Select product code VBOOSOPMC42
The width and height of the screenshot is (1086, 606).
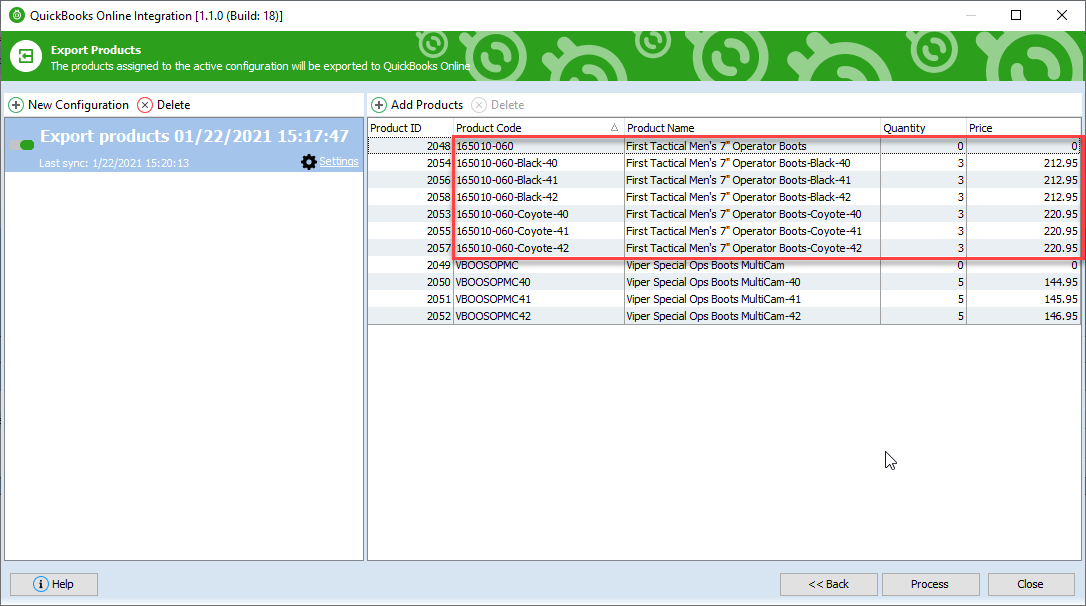pyautogui.click(x=493, y=316)
